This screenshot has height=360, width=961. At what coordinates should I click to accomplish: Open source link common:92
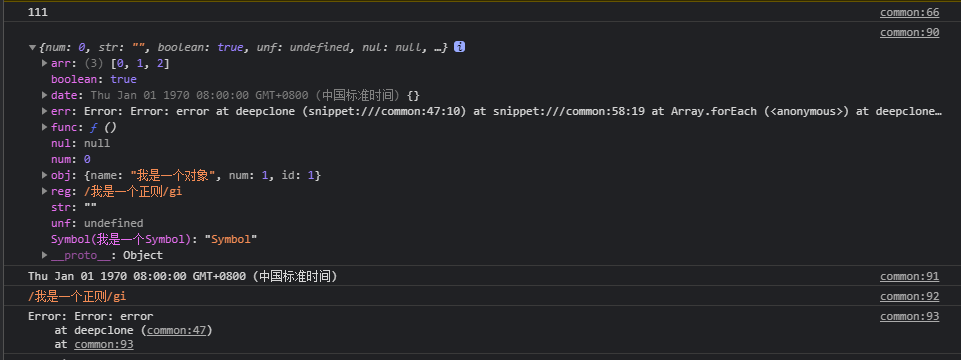pos(910,296)
